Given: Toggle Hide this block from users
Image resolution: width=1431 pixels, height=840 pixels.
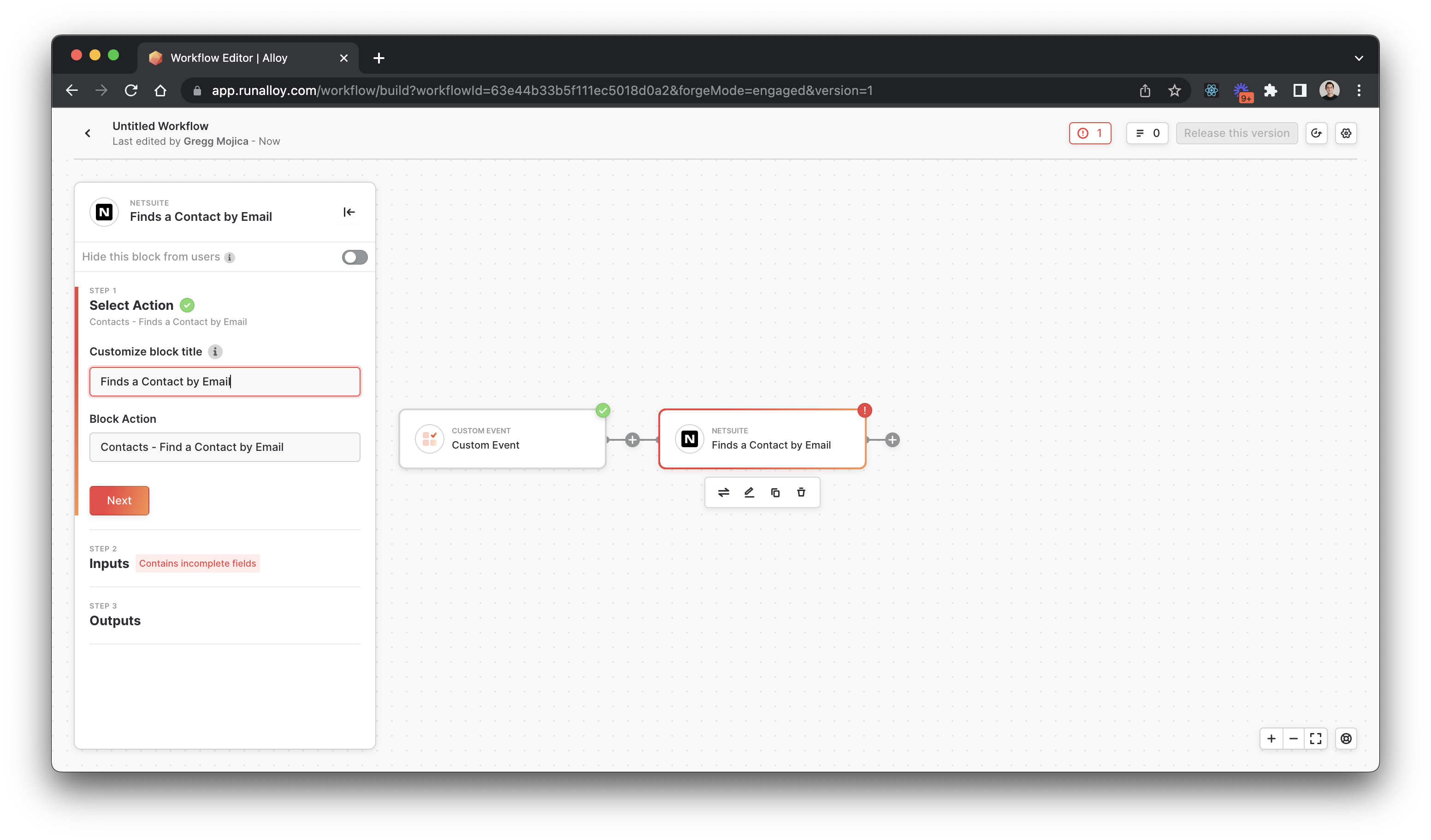Looking at the screenshot, I should click(x=355, y=257).
